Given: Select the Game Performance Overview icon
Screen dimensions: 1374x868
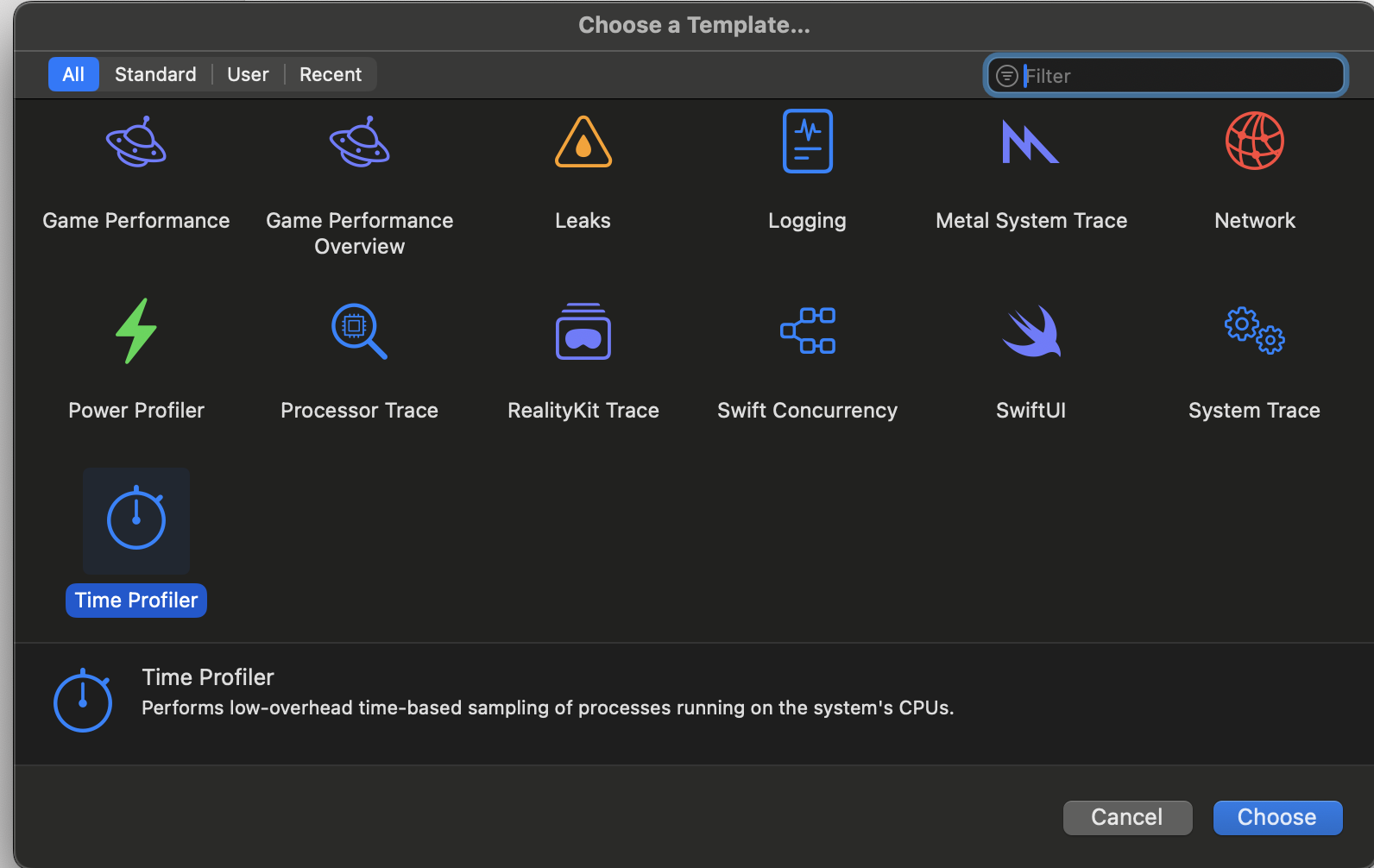Looking at the screenshot, I should pos(360,142).
